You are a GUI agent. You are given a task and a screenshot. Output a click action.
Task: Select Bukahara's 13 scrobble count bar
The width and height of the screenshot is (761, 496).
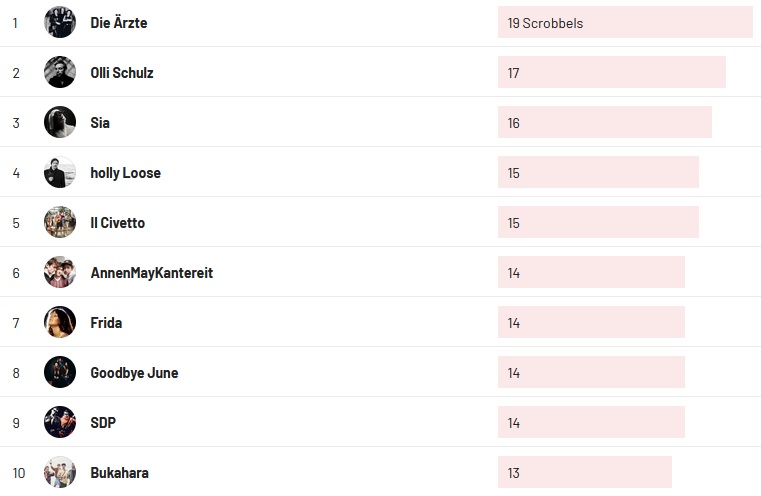click(x=584, y=472)
